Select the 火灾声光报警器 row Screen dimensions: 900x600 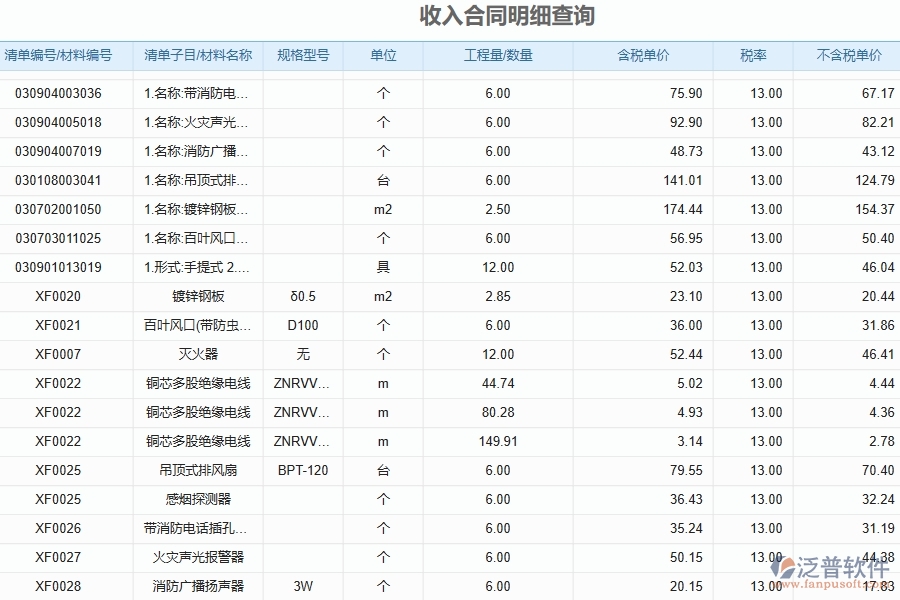click(x=196, y=557)
